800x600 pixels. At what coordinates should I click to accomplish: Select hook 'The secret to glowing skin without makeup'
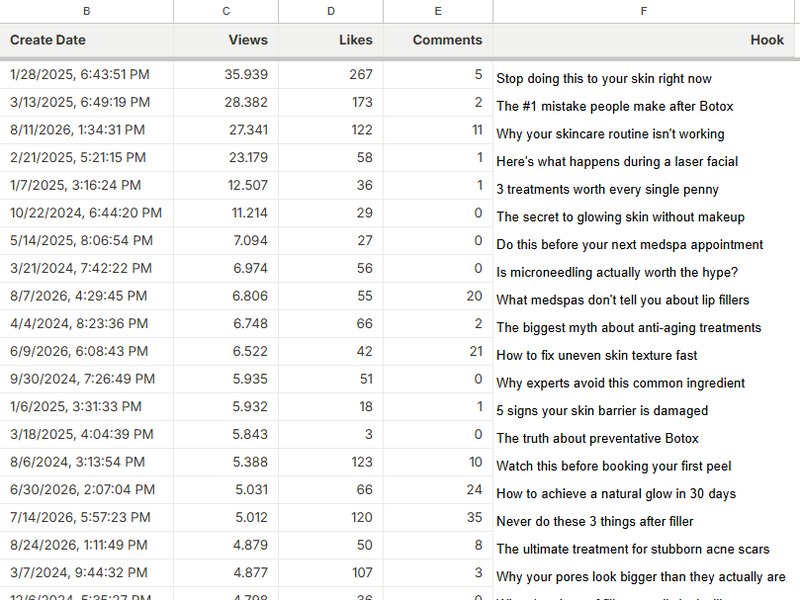coord(644,216)
